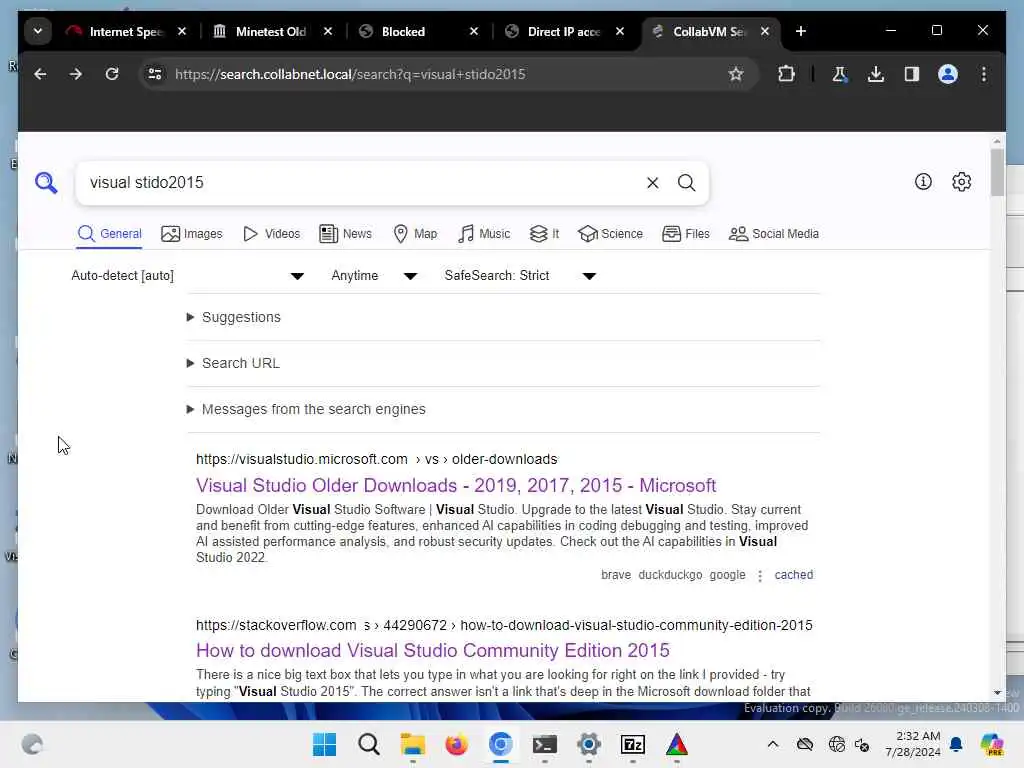
Task: Select the Images search category
Action: click(191, 234)
